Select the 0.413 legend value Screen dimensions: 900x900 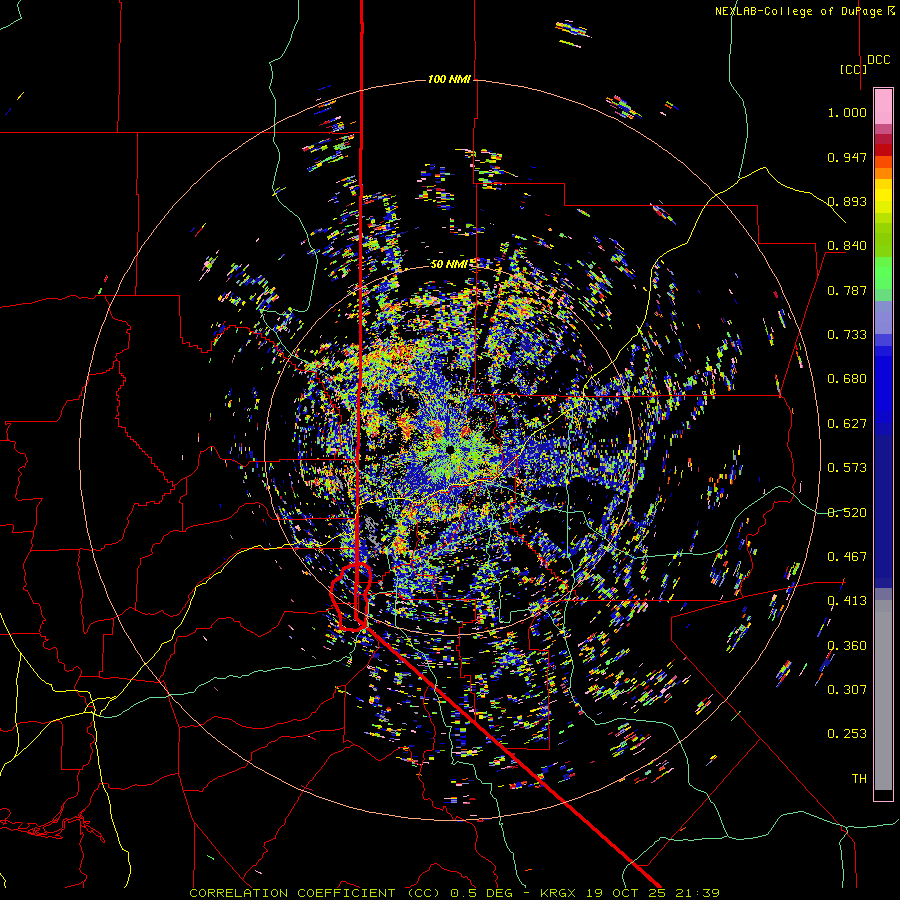847,601
